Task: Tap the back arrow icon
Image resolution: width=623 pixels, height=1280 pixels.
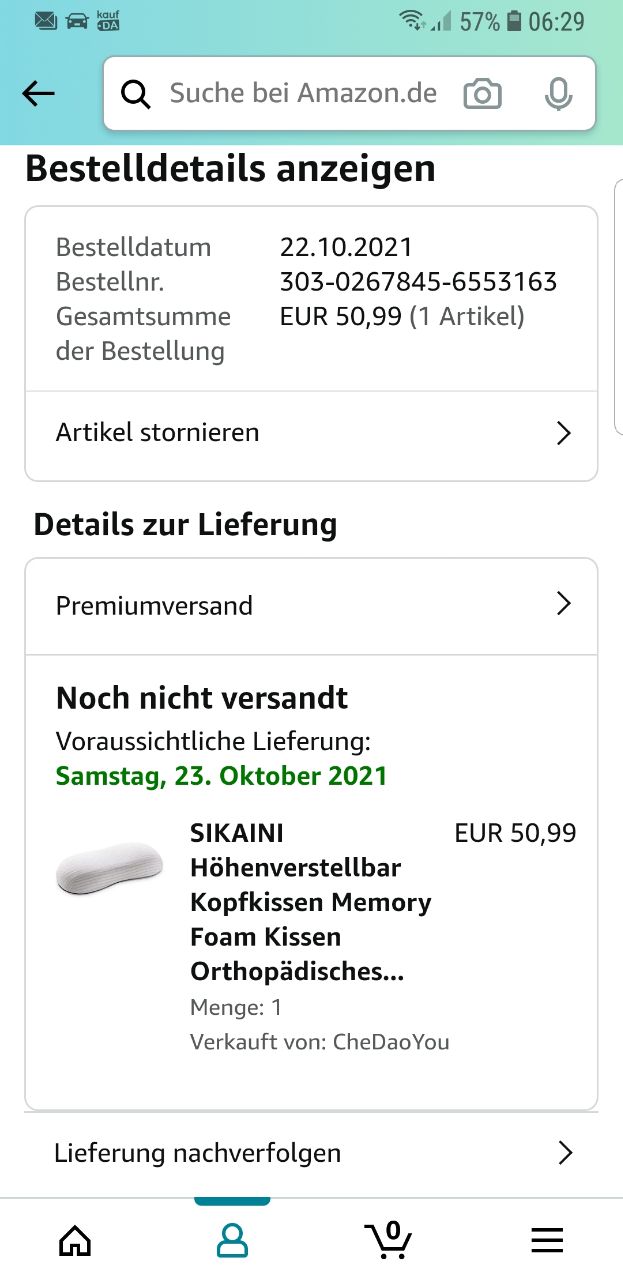Action: 38,94
